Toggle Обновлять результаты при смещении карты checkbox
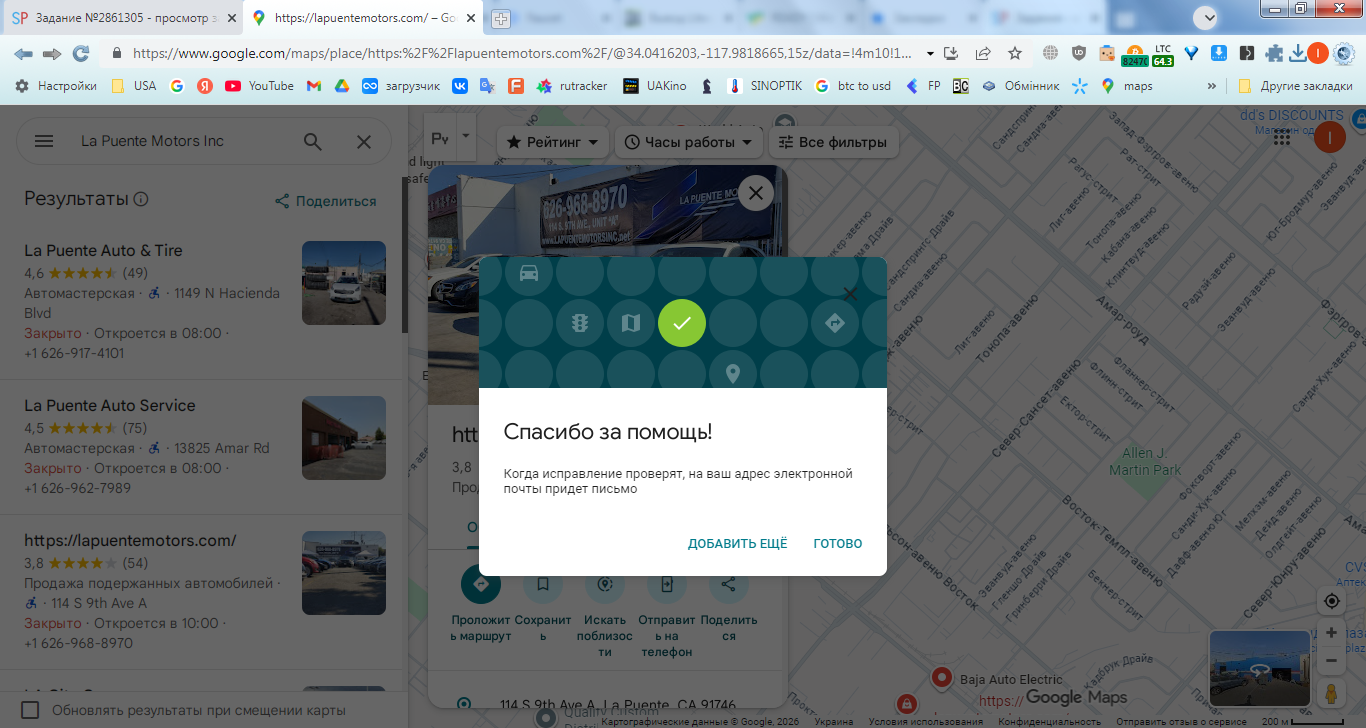Screen dimensions: 1366x728 click(31, 710)
